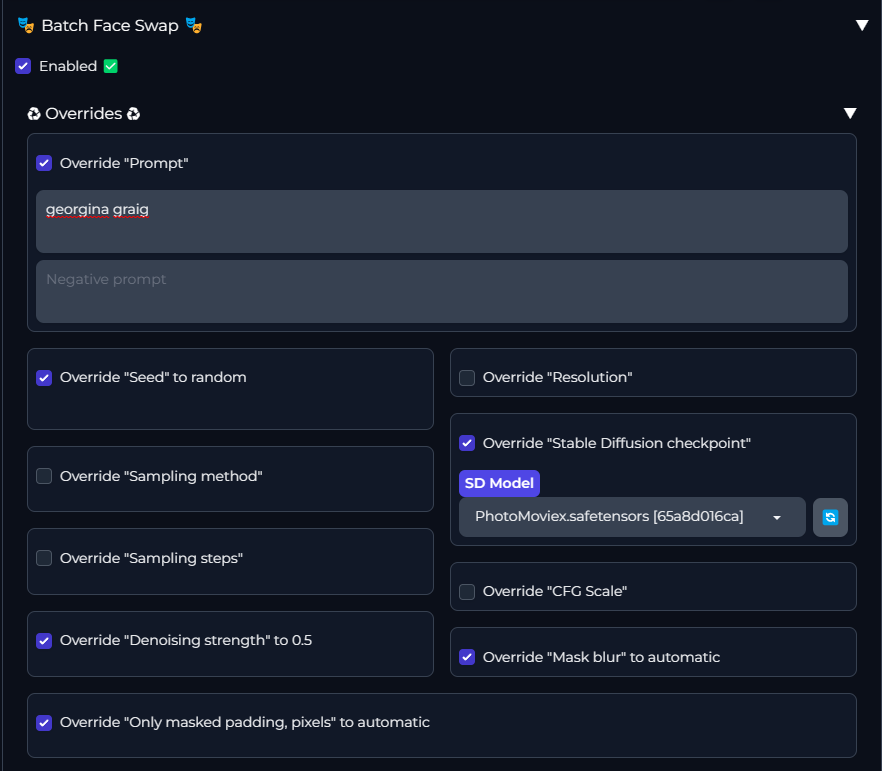Click into the Negative prompt field
Image resolution: width=882 pixels, height=771 pixels.
tap(441, 291)
